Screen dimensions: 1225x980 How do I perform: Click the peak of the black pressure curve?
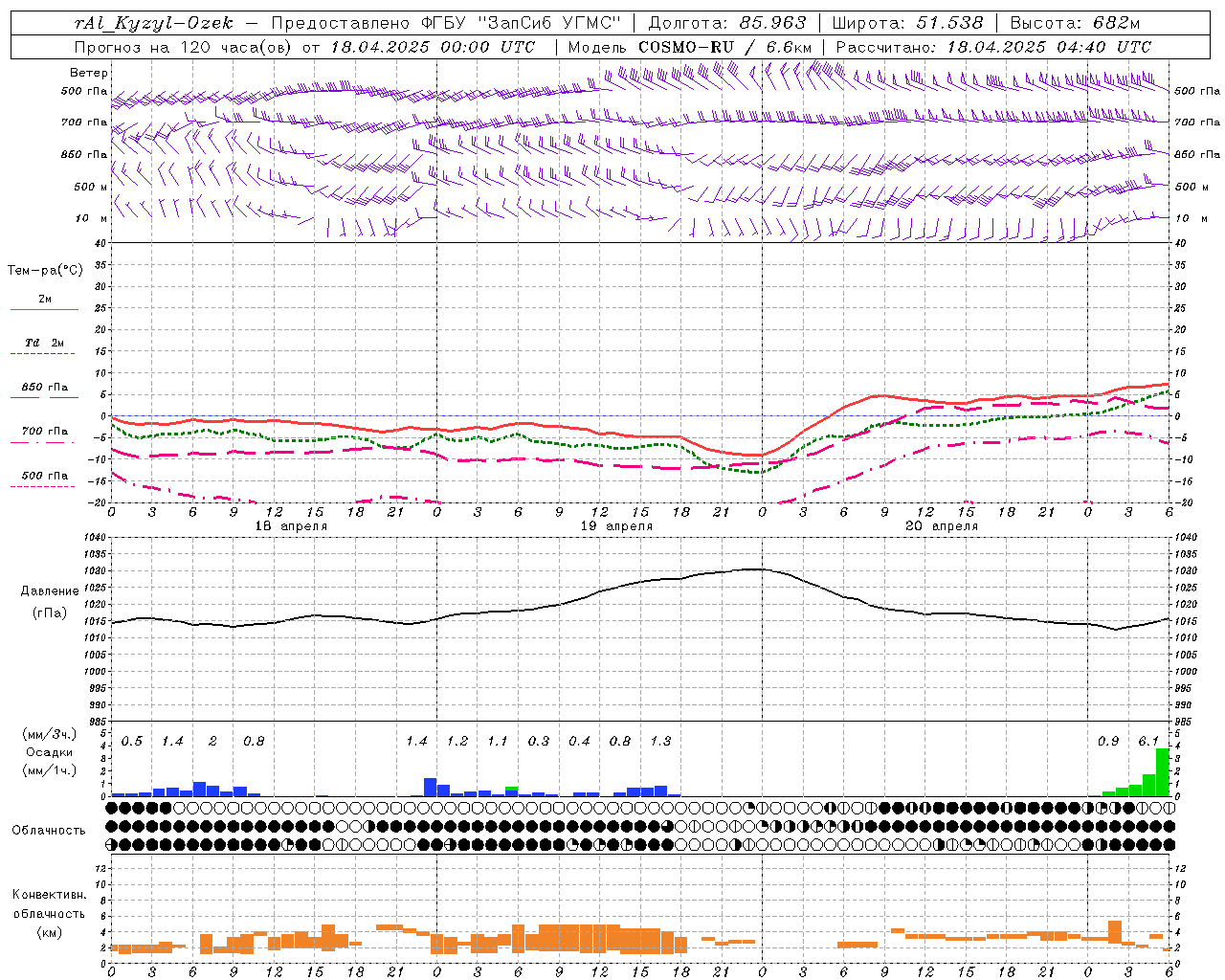(x=756, y=568)
